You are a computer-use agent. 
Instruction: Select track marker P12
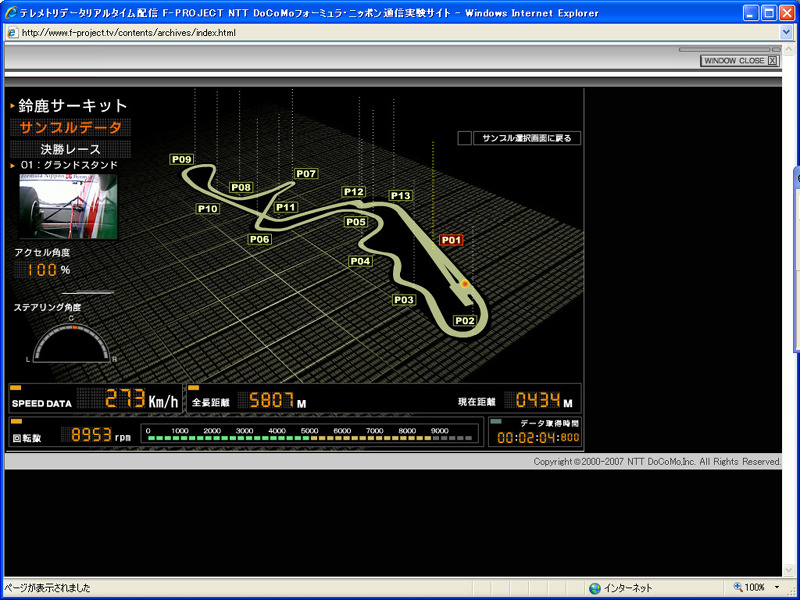tap(354, 192)
